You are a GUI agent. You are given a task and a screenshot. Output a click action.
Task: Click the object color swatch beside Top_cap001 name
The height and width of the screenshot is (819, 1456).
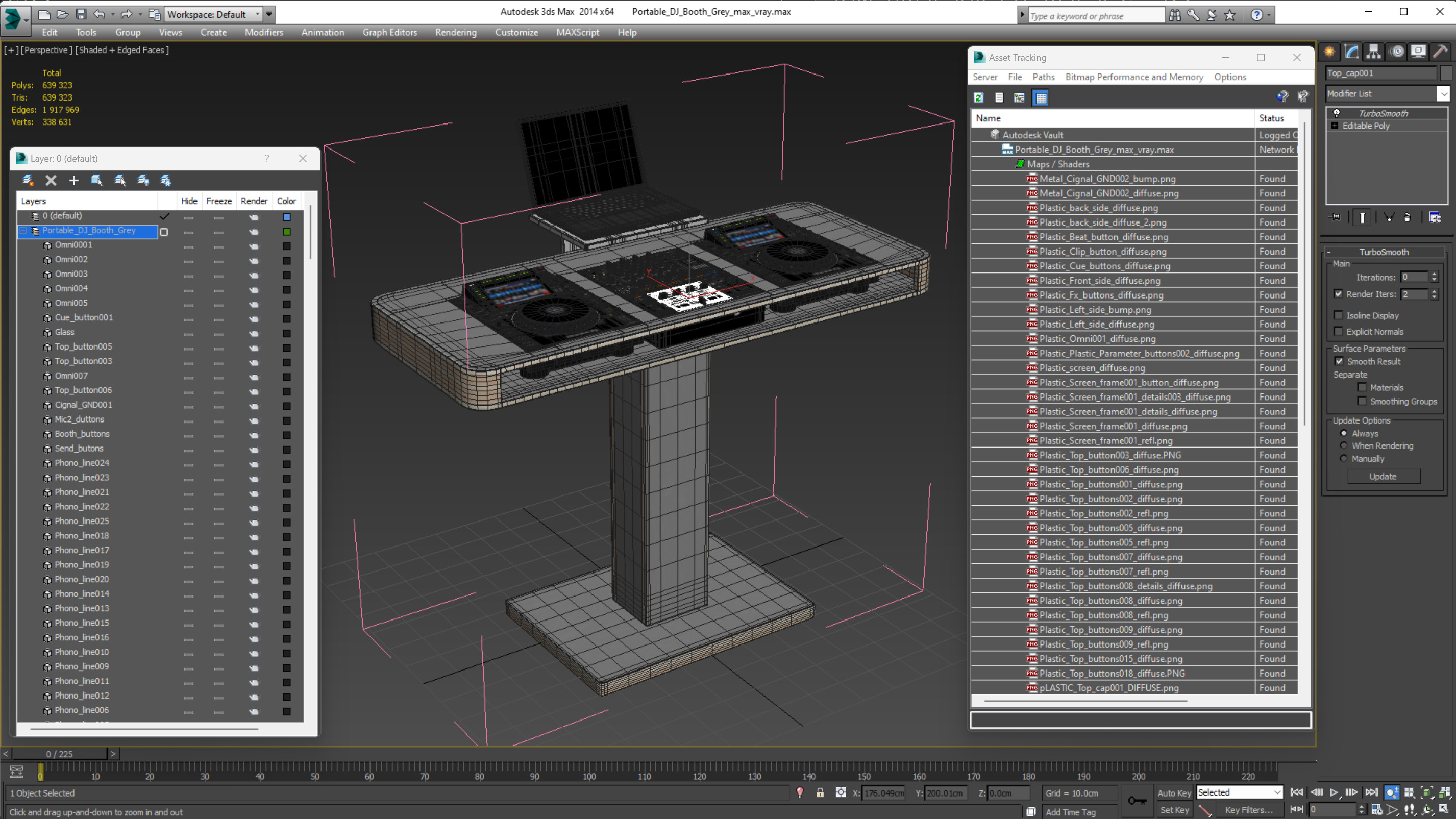point(1446,73)
